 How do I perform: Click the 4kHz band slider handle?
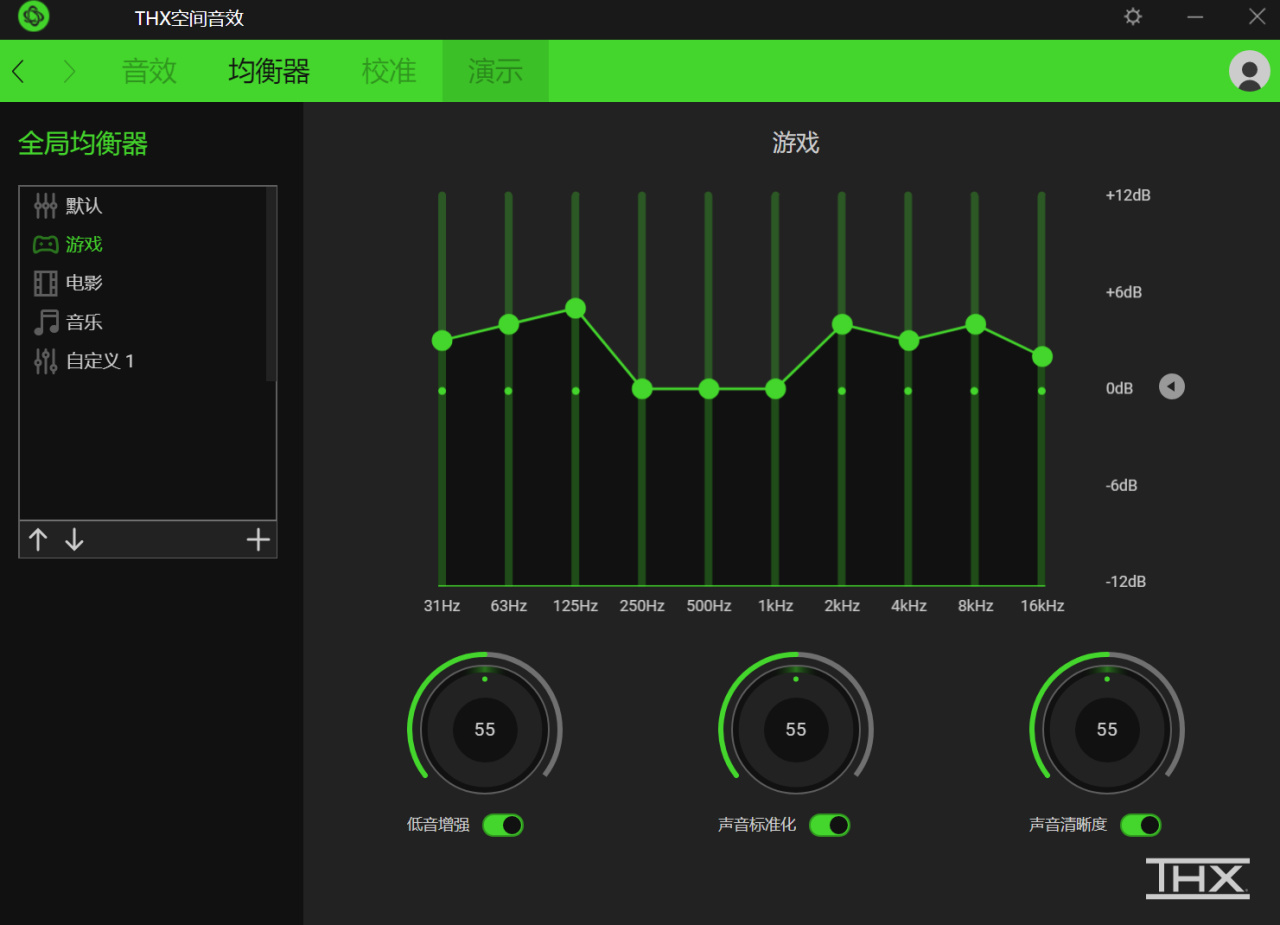tap(908, 341)
